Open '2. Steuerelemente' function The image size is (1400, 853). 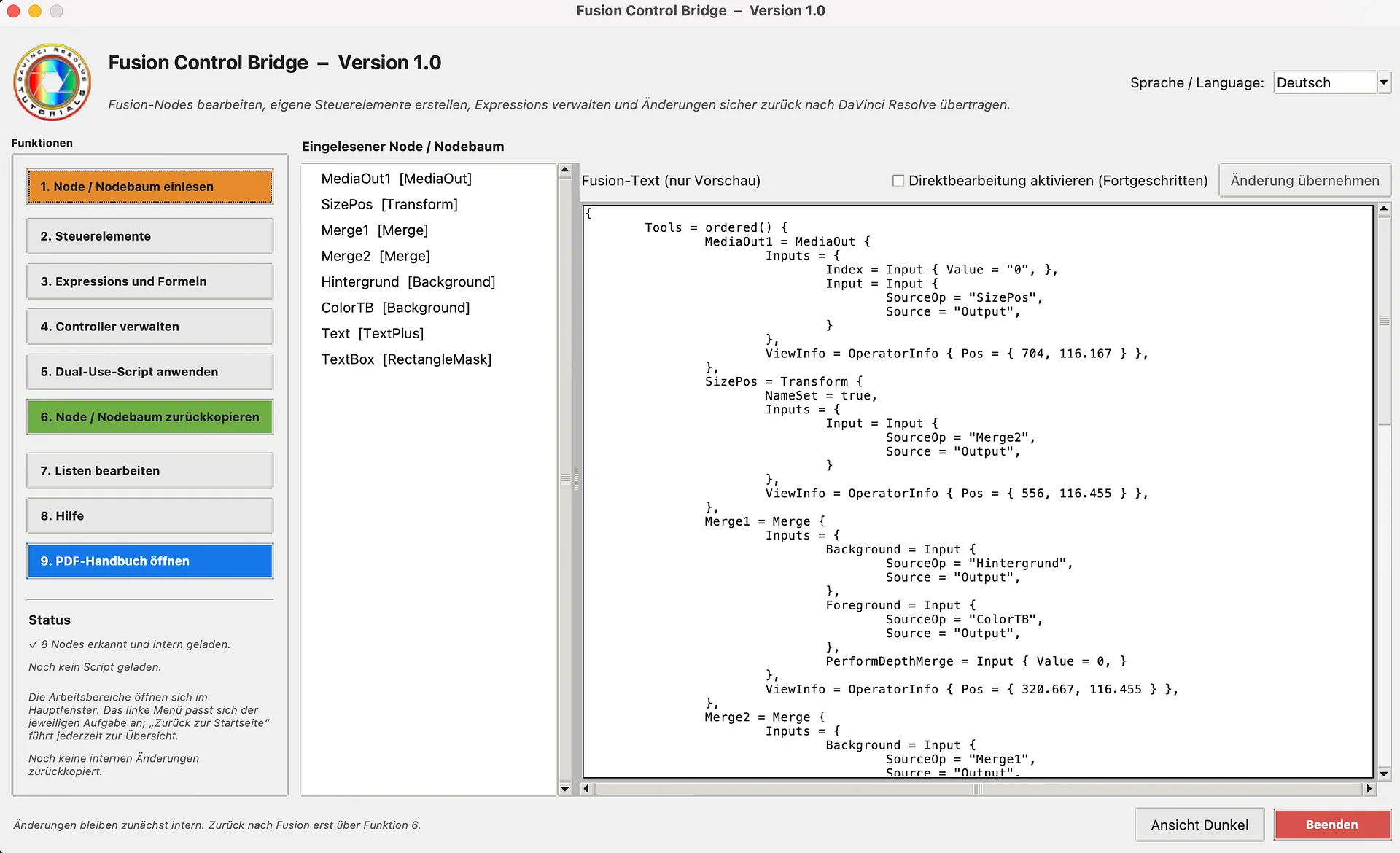pos(150,236)
